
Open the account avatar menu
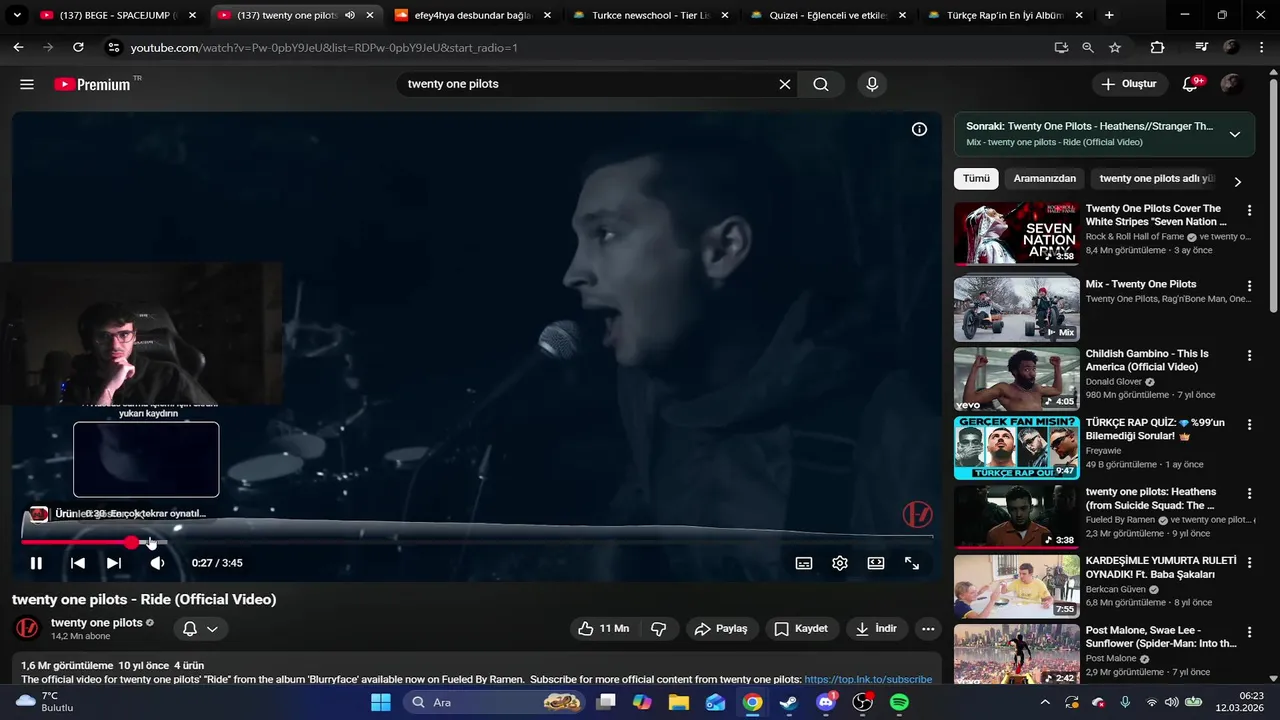1232,84
